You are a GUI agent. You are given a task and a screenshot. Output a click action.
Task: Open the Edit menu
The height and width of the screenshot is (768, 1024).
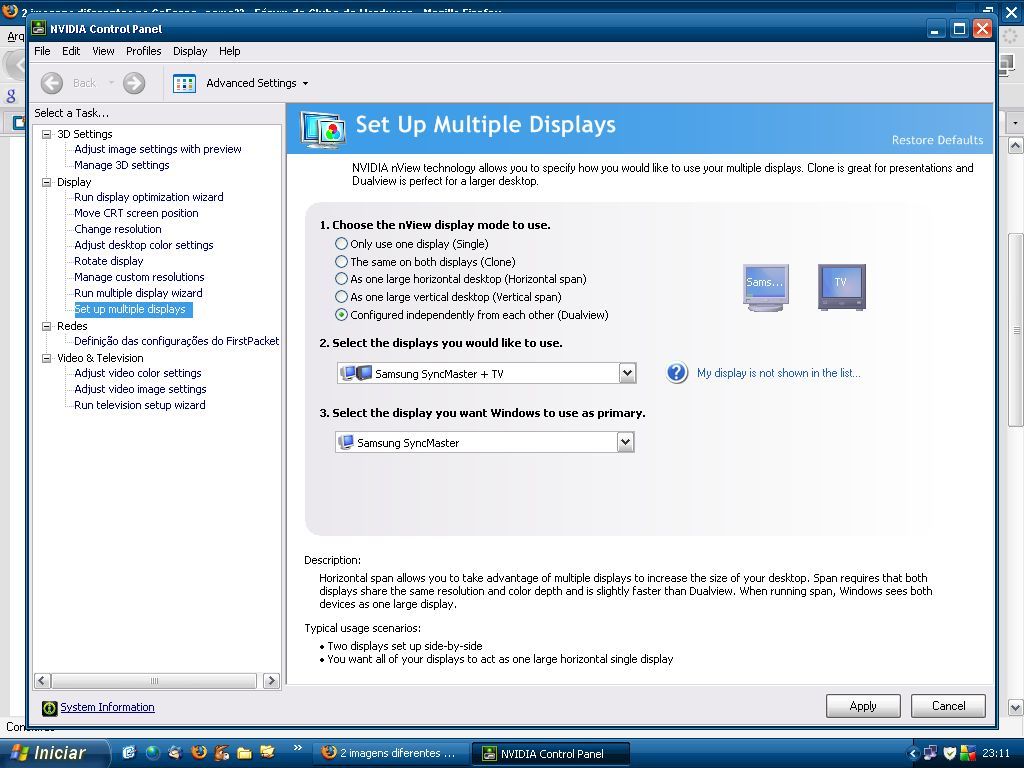pyautogui.click(x=71, y=51)
